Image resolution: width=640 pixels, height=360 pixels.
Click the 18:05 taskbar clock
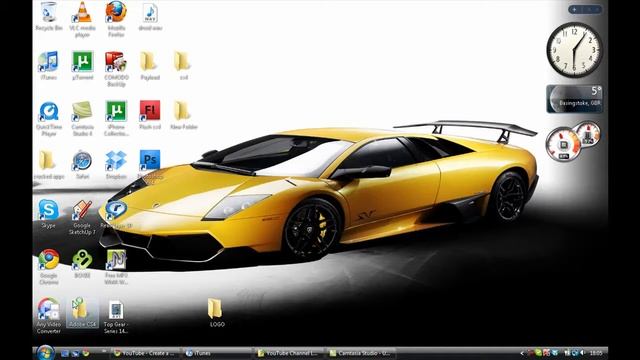coord(596,353)
